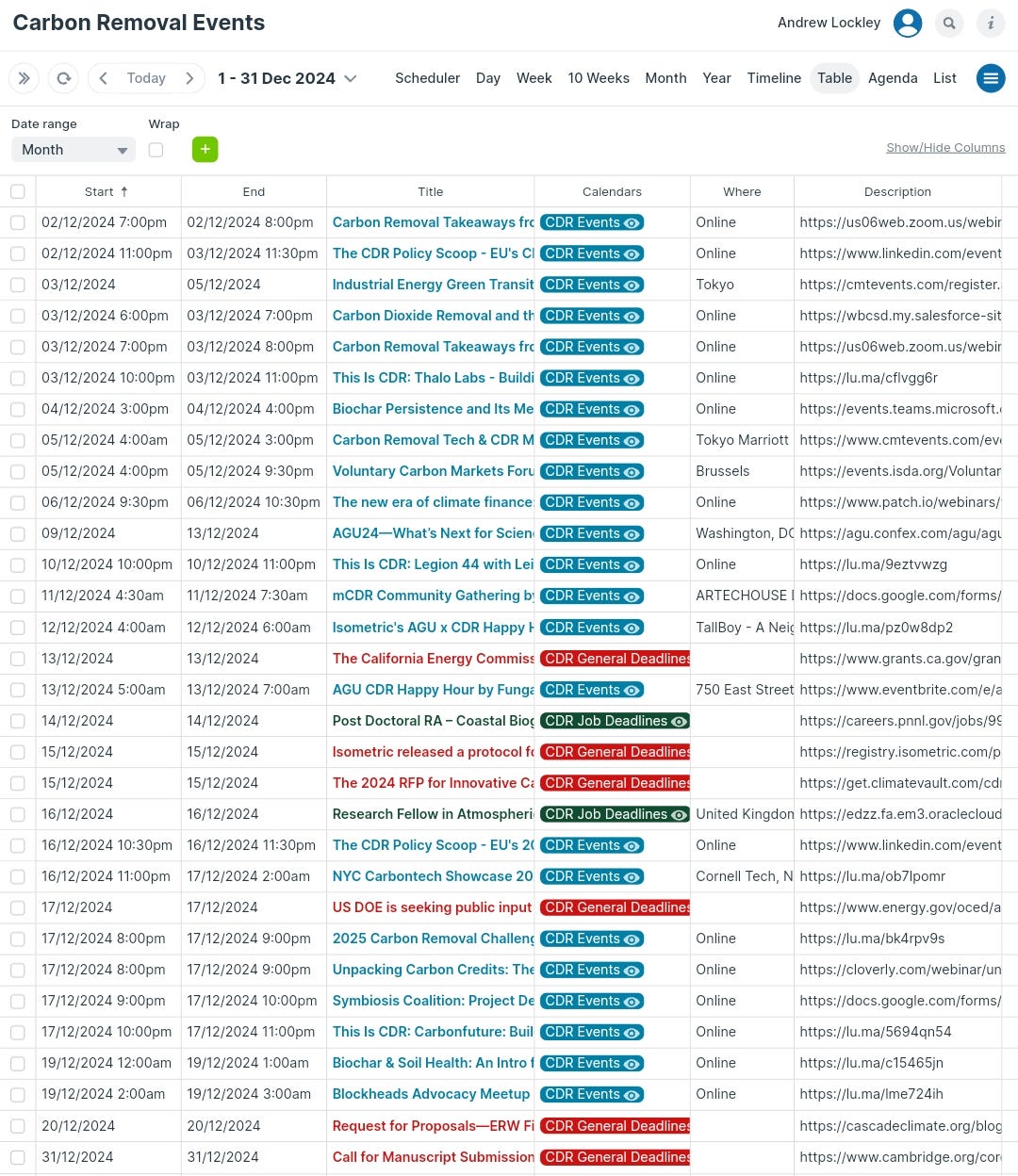Open Request for Proposals—ERW event
Screen dimensions: 1018x1176
tap(433, 1126)
